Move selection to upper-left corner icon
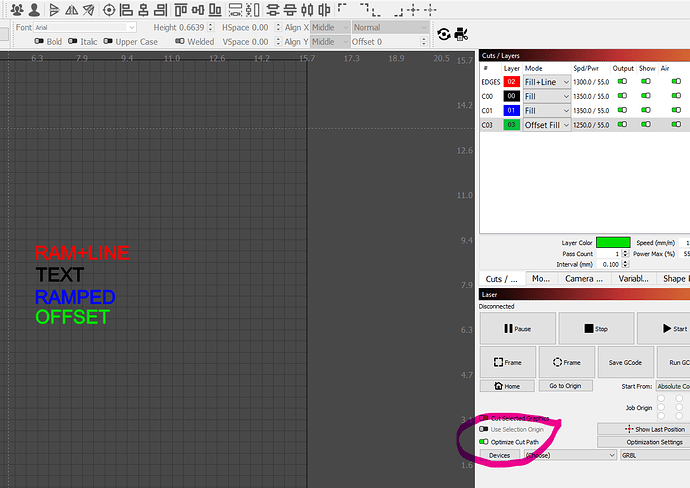The width and height of the screenshot is (690, 488). pyautogui.click(x=342, y=7)
